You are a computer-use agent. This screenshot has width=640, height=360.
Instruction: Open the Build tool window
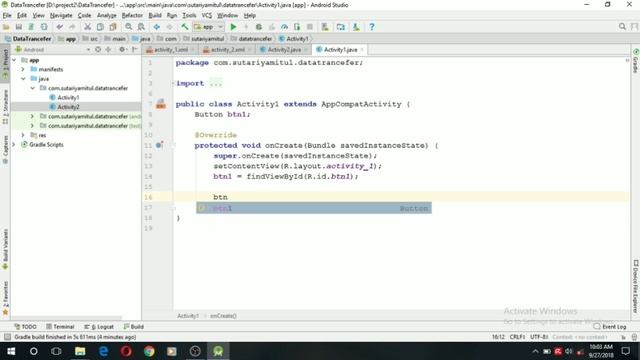(133, 327)
